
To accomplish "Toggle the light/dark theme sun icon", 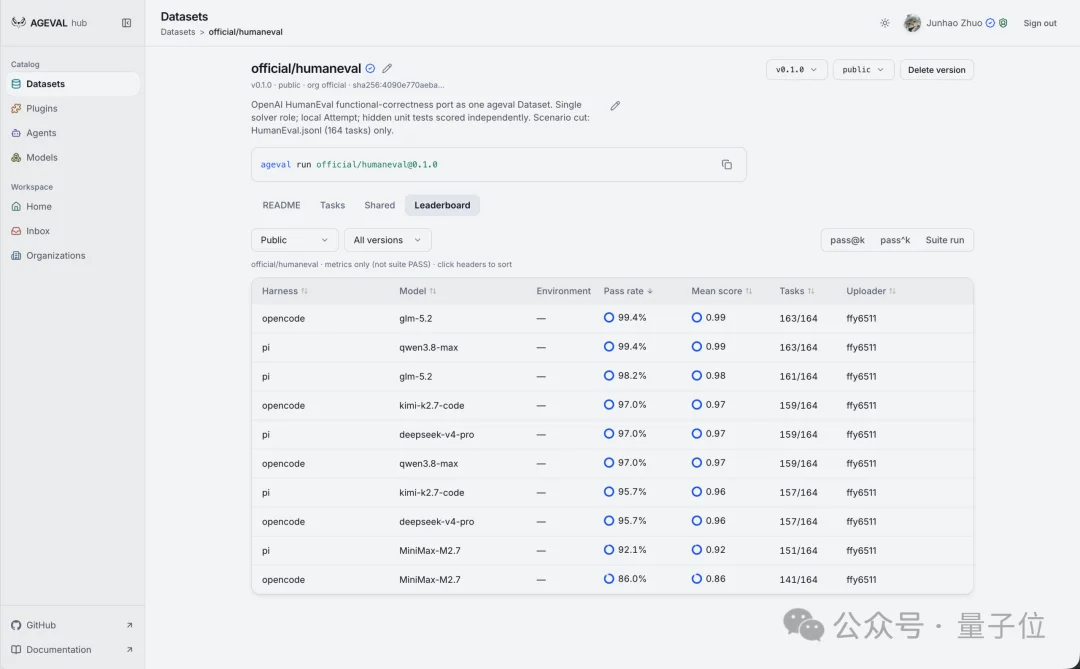I will click(885, 23).
